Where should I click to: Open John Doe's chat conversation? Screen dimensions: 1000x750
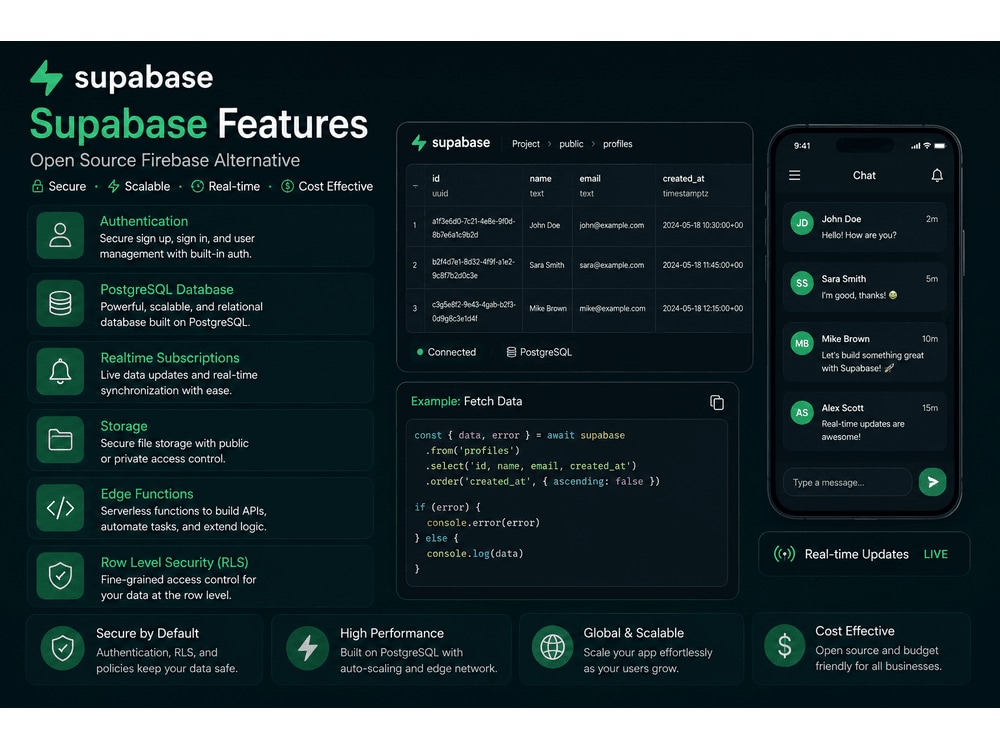click(864, 227)
